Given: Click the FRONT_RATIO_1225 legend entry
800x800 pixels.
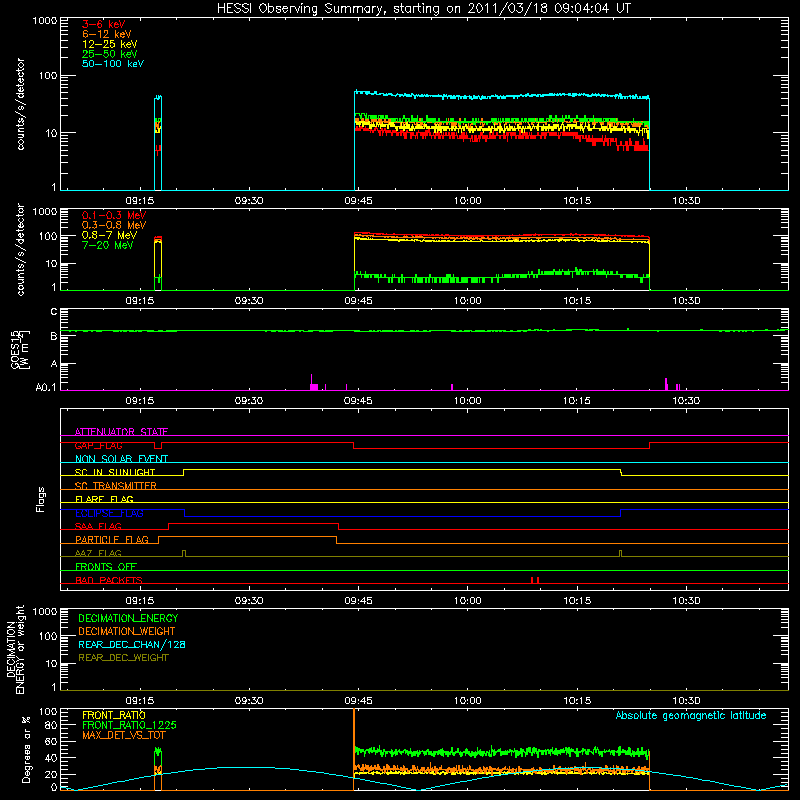Looking at the screenshot, I should point(129,725).
